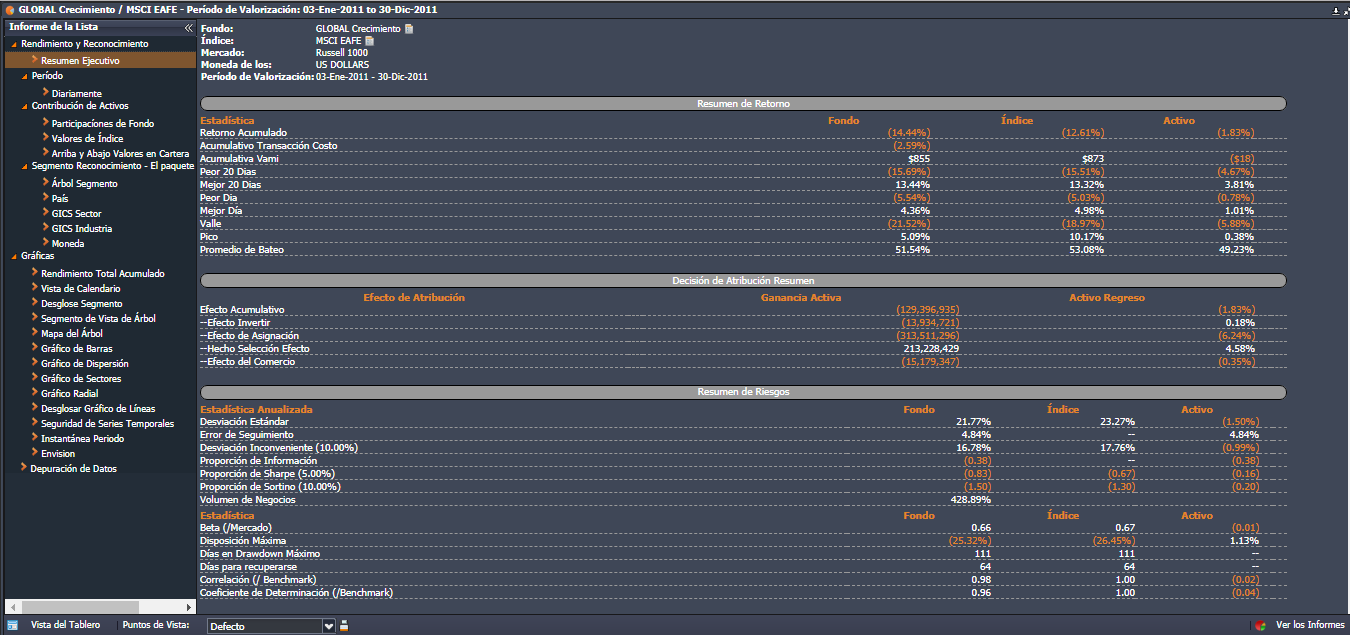
Task: Click the download icon in title bar
Action: (x=1335, y=10)
